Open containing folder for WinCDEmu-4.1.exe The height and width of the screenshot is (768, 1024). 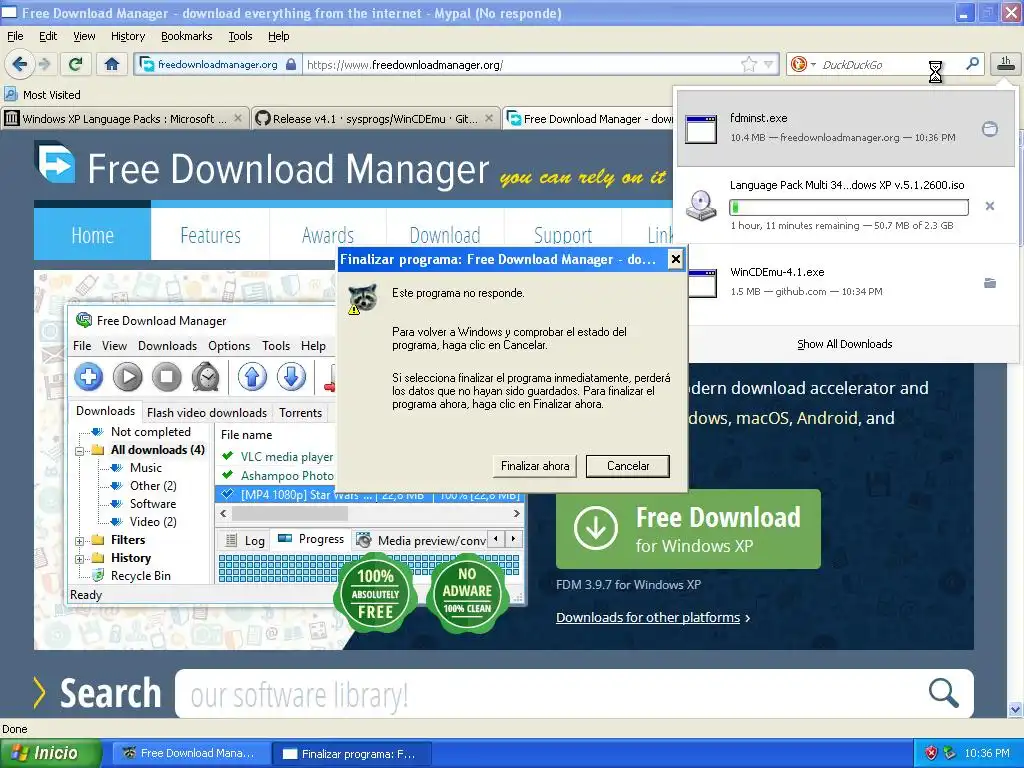[990, 283]
